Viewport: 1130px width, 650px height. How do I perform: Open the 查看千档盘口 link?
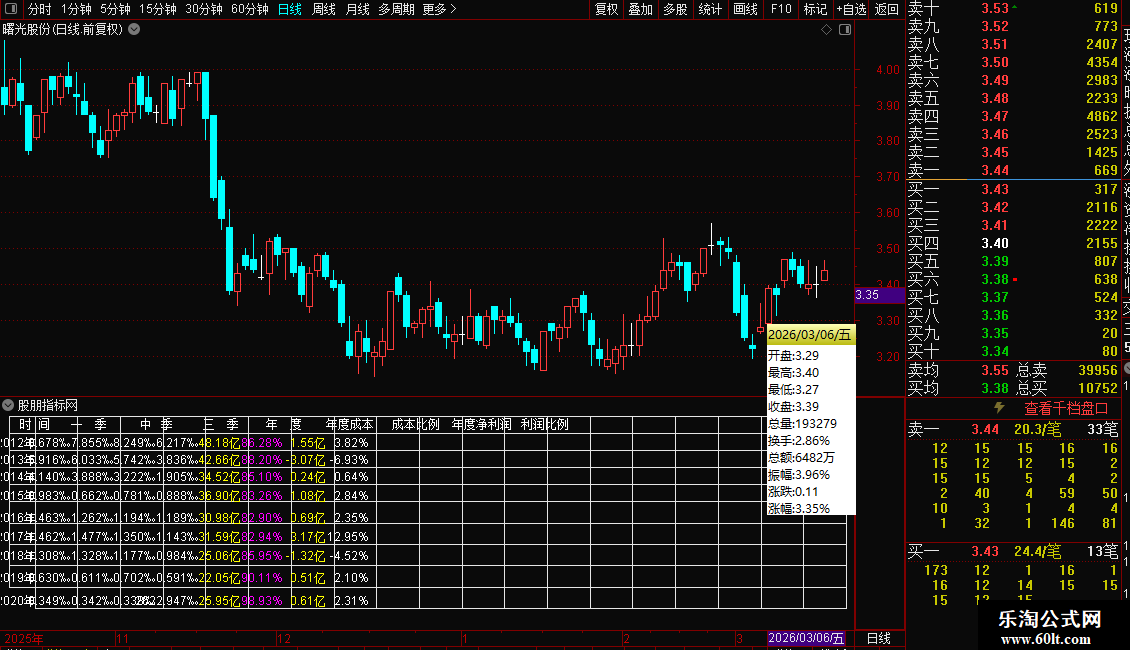[x=1066, y=409]
